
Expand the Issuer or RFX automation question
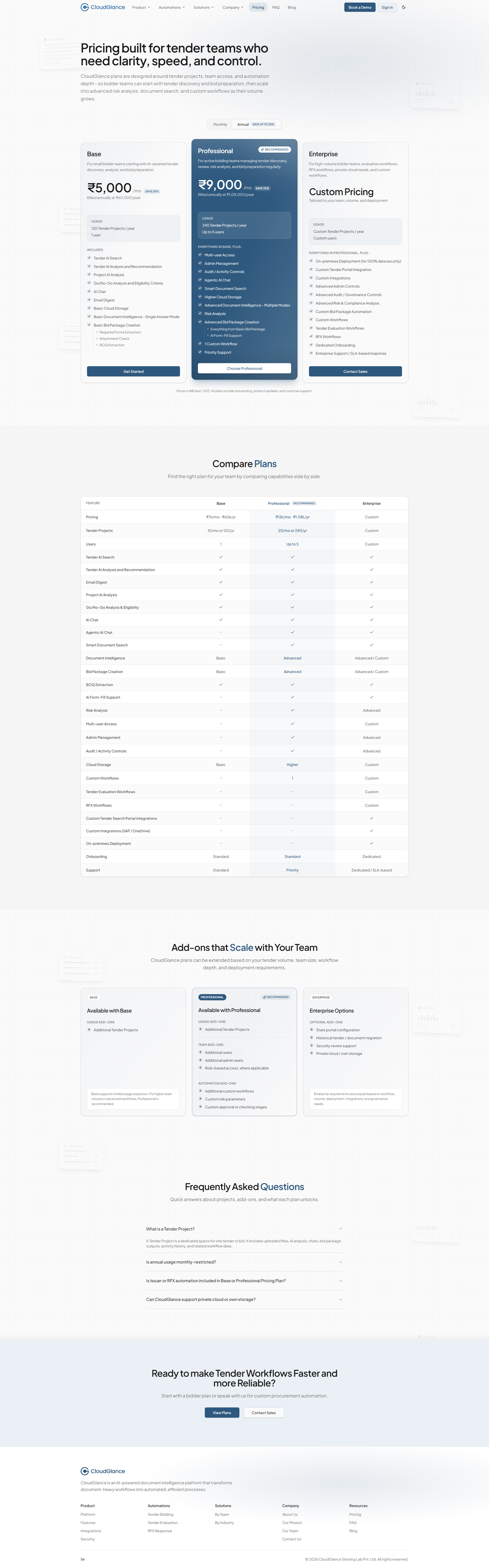coord(244,1281)
